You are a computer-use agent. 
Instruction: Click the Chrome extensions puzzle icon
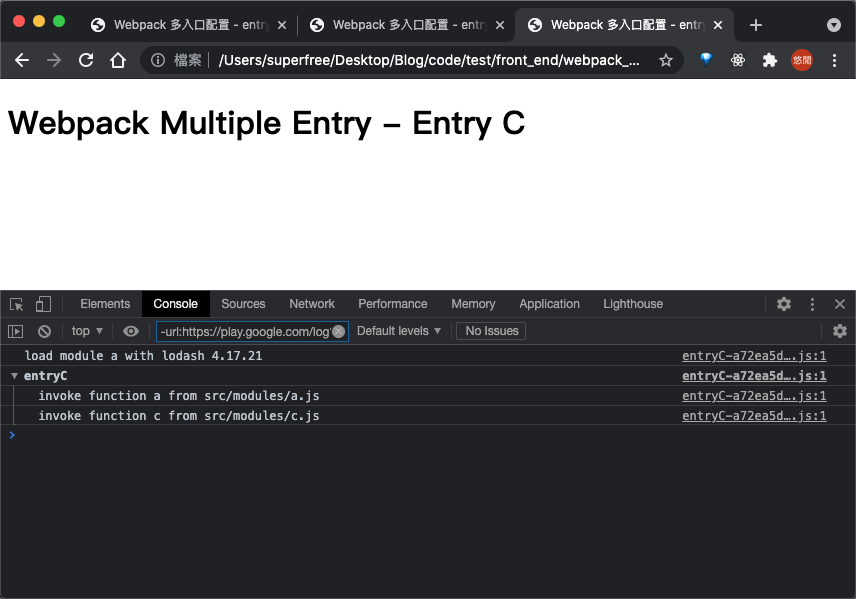[x=770, y=60]
